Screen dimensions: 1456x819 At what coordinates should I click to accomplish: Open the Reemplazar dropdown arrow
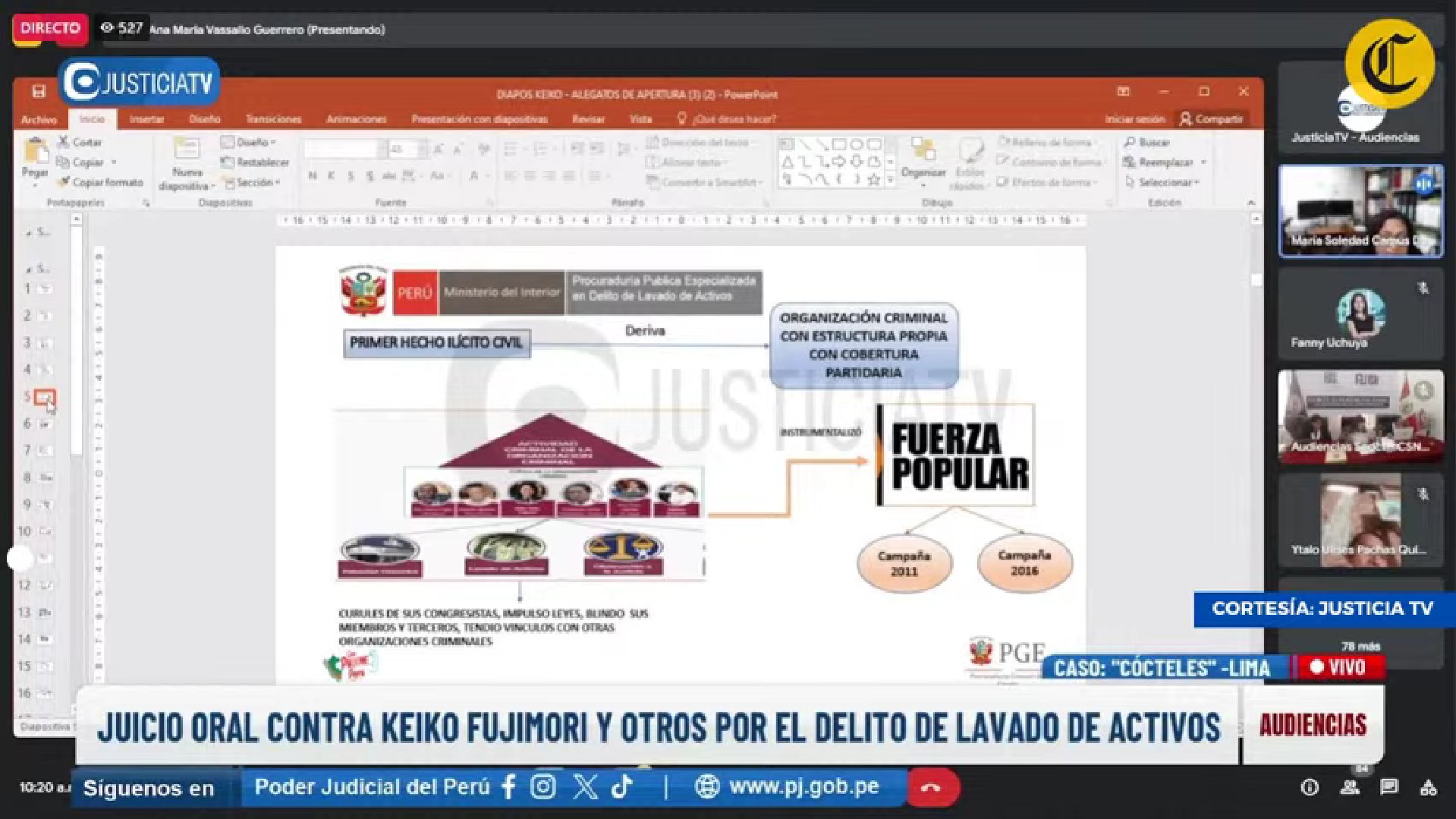(x=1203, y=162)
